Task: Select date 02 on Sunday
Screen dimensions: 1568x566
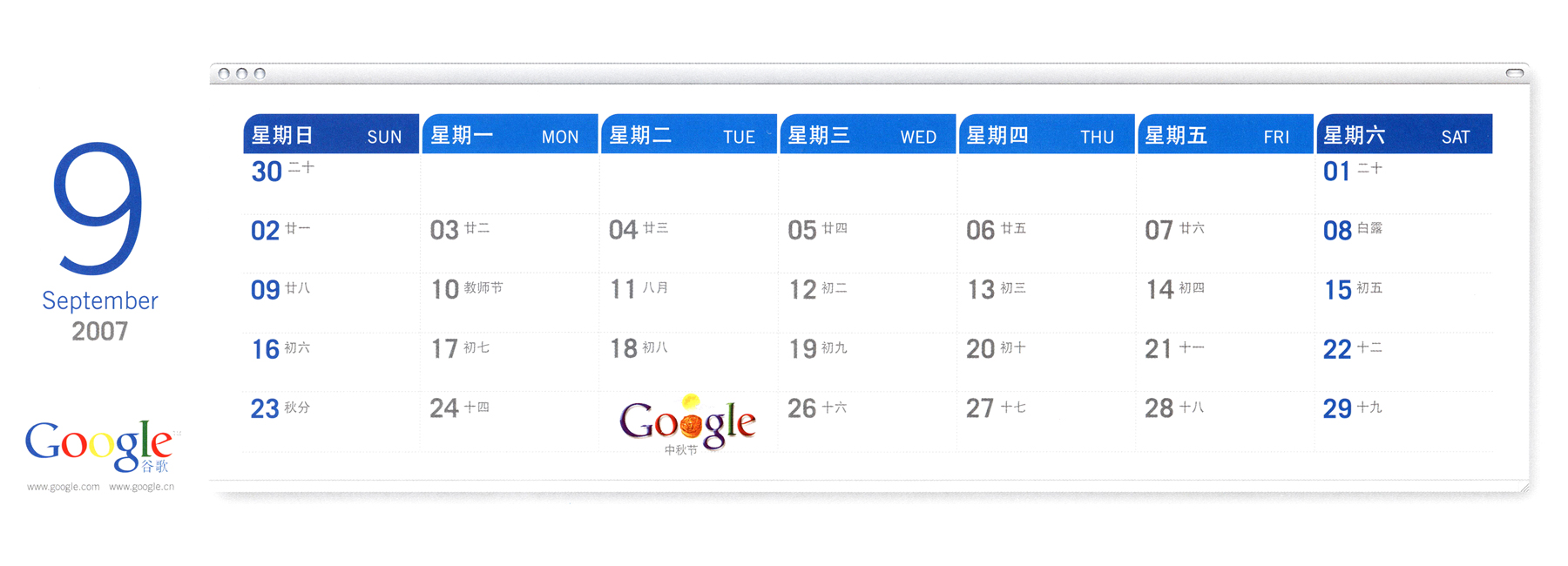Action: [266, 231]
